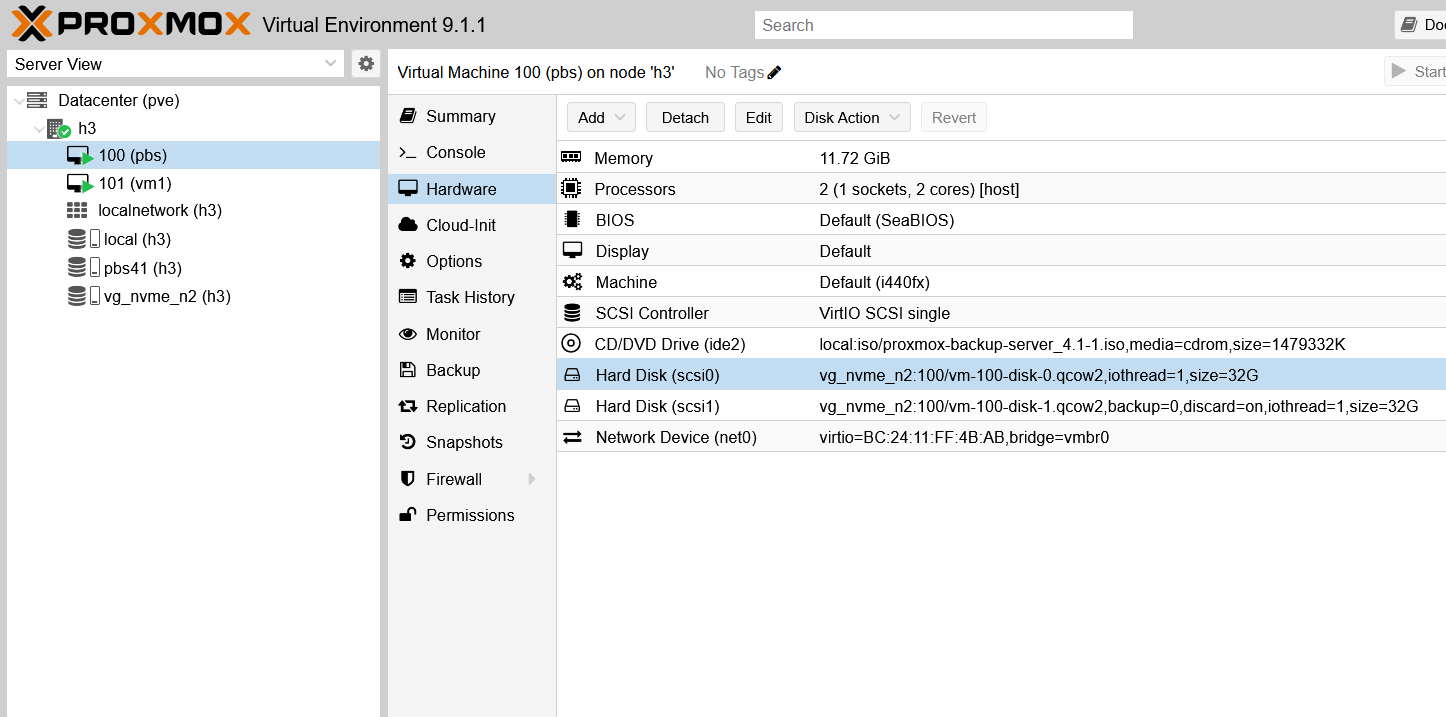Click the Start VM button
1446x717 pixels.
point(1415,71)
